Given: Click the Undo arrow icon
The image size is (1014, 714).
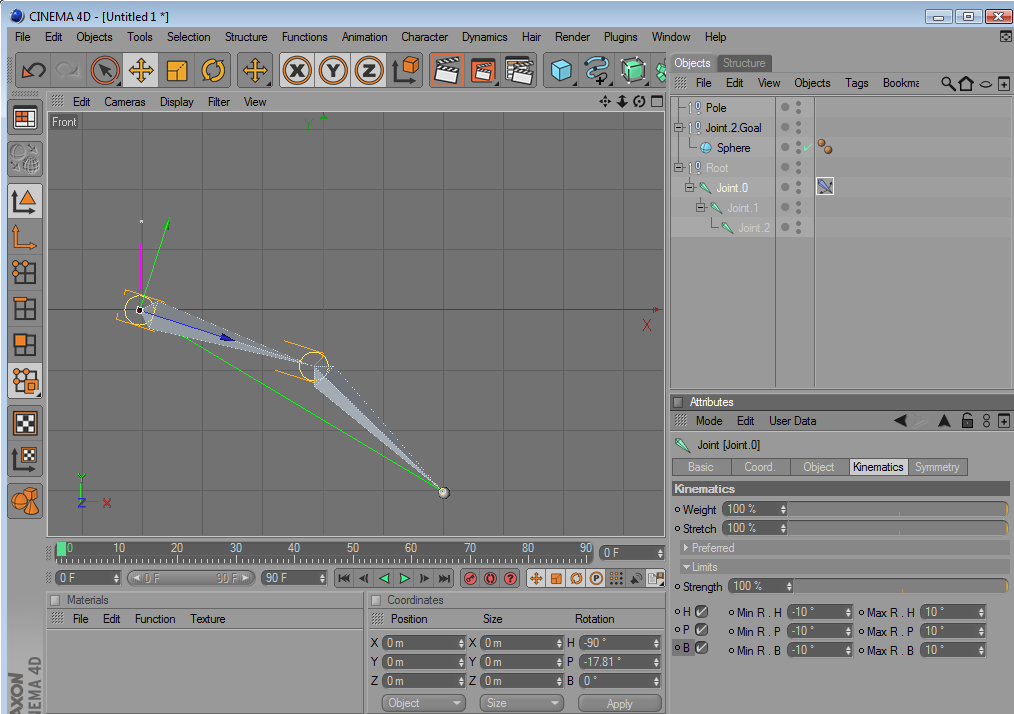Looking at the screenshot, I should [34, 70].
